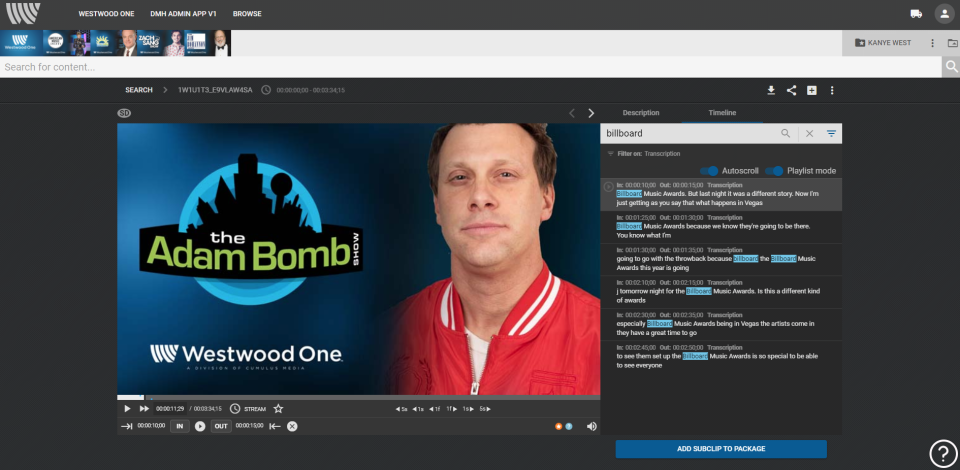Clear the billboard search with X icon
960x470 pixels.
click(809, 133)
